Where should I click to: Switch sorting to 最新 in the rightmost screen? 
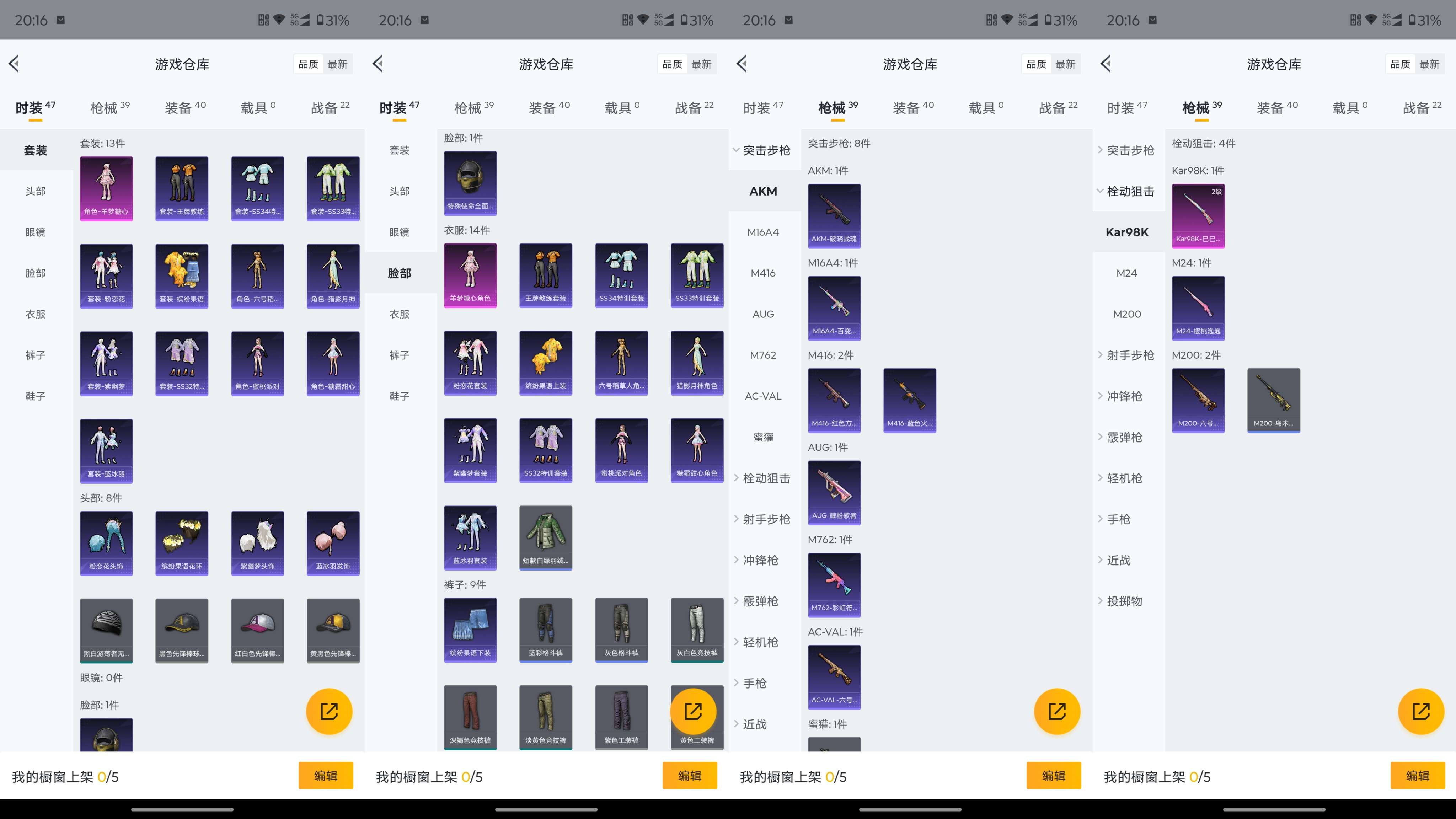(1429, 64)
